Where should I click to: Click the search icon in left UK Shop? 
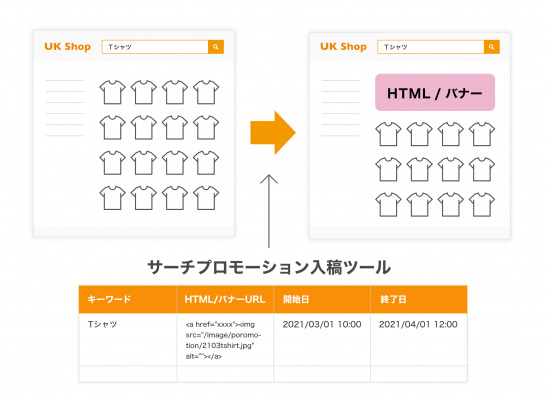(x=216, y=47)
